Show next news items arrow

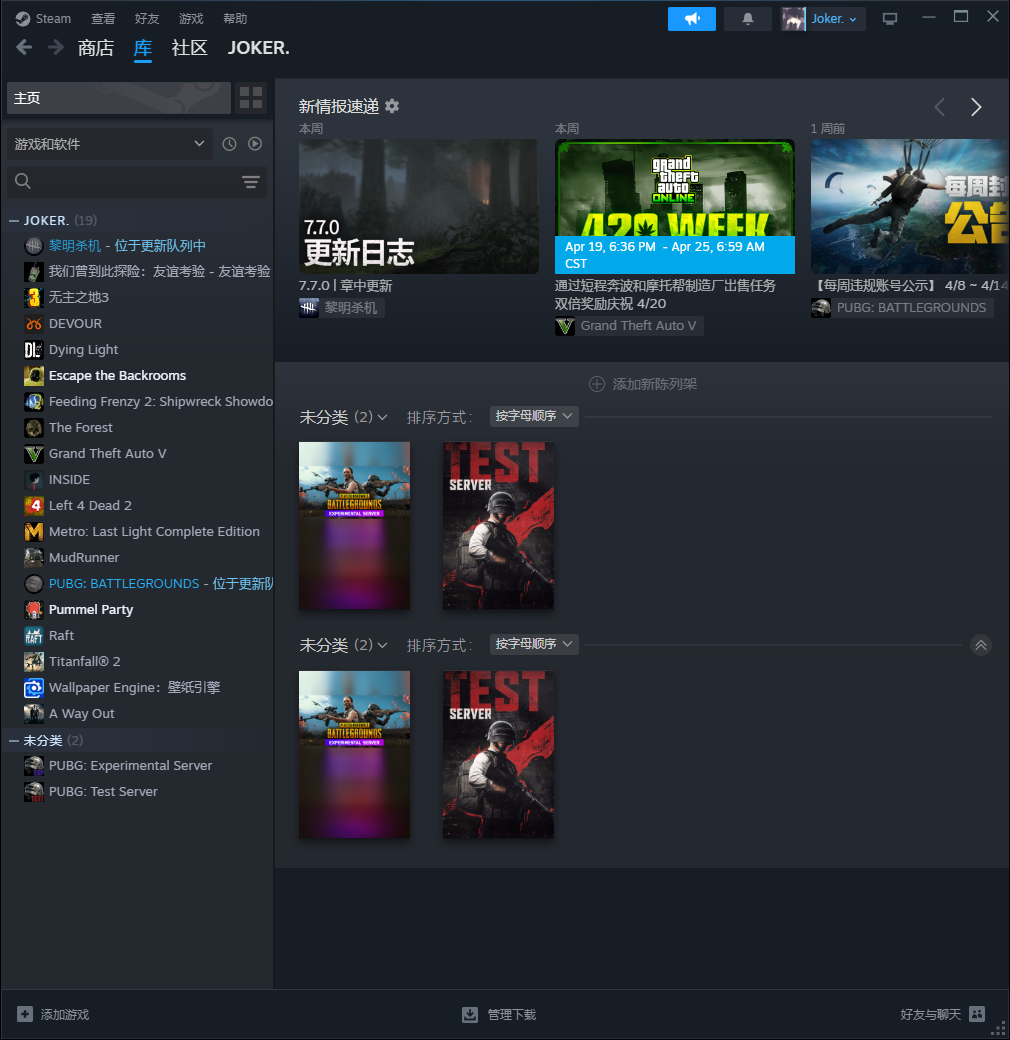(x=976, y=107)
